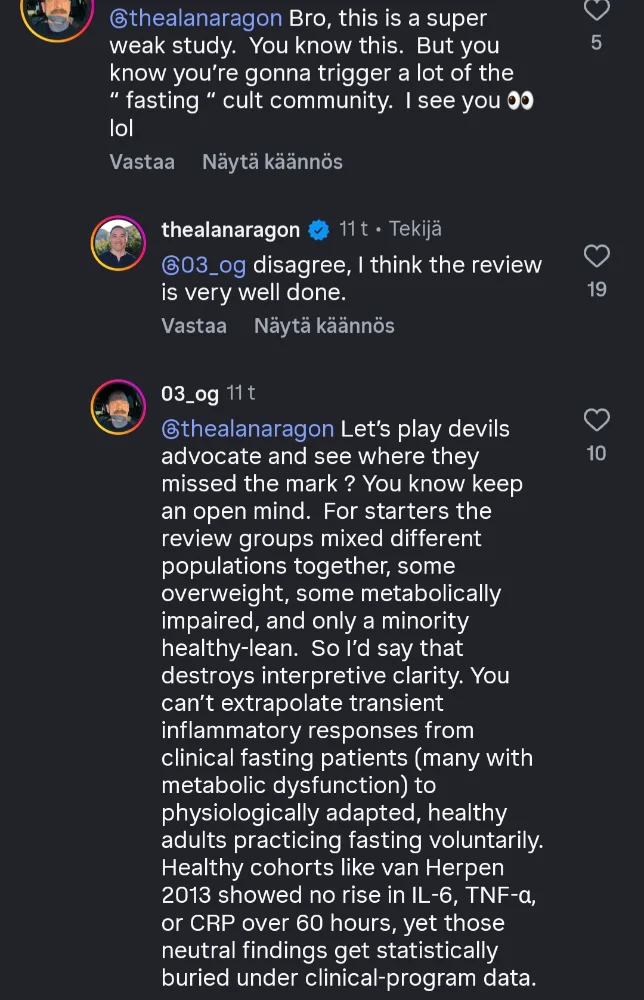This screenshot has width=644, height=1000.
Task: Open @thealanaragon mention in the top comment
Action: [x=196, y=18]
